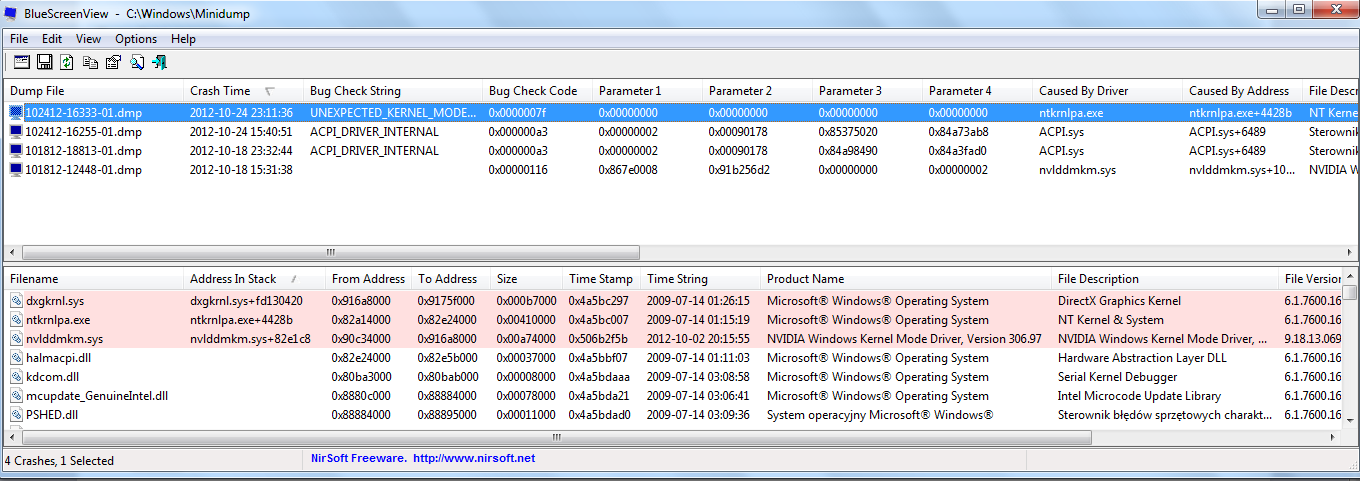
Task: Open the View menu
Action: pos(88,39)
